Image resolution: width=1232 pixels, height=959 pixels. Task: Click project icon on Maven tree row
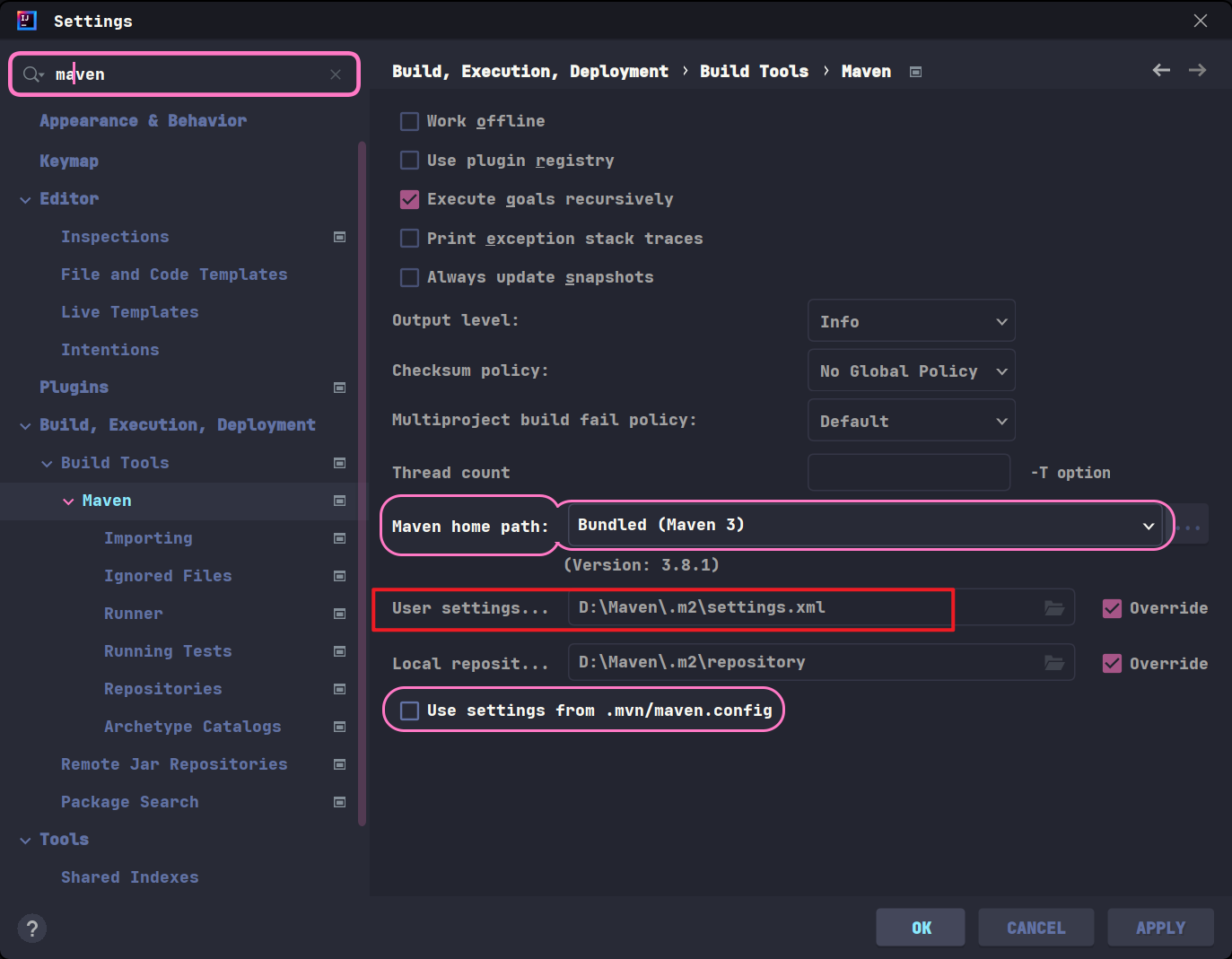[339, 501]
